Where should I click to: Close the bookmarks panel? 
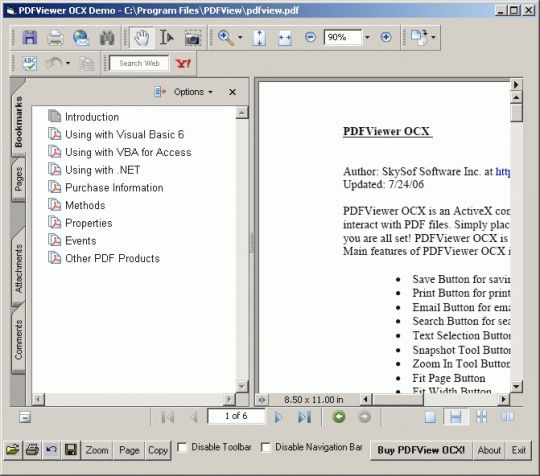232,92
